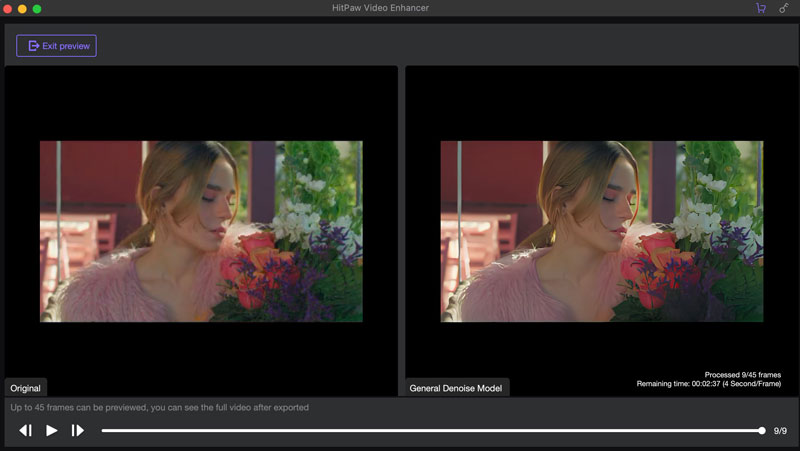Step back to the previous frame
The width and height of the screenshot is (800, 451).
coord(26,430)
